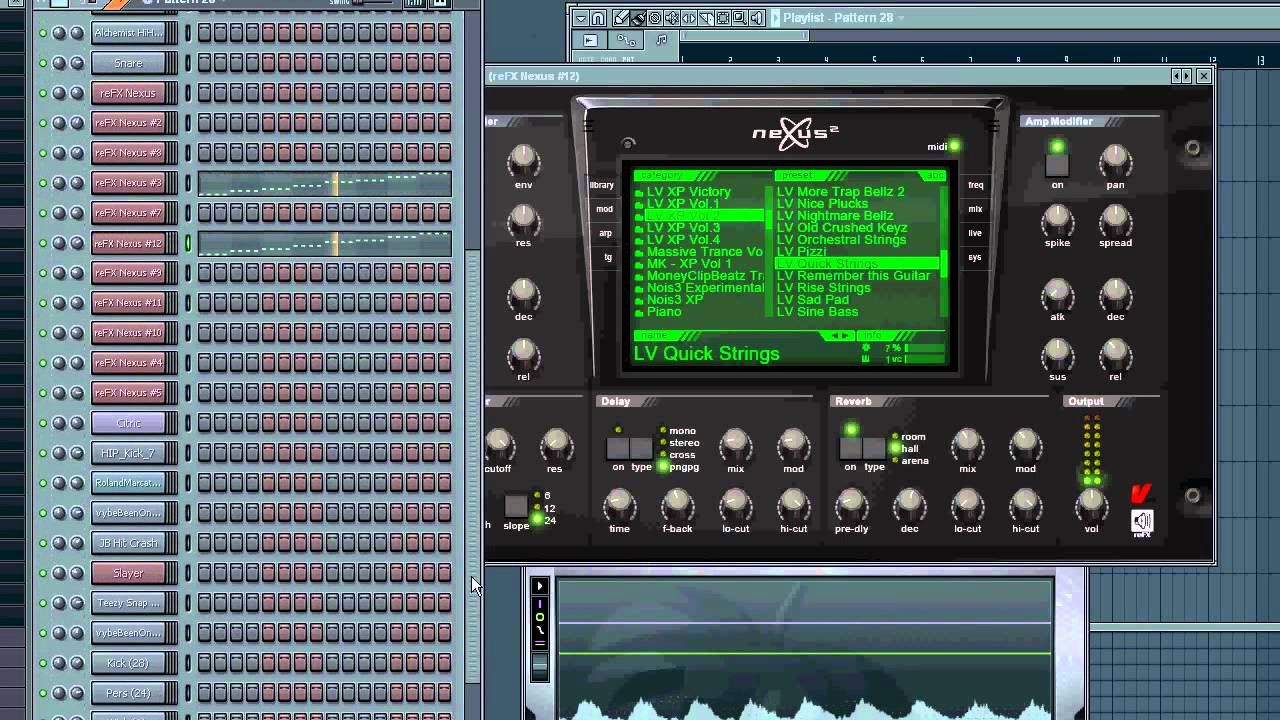This screenshot has height=720, width=1280.
Task: Switch to the mix tab in Nexus
Action: coord(975,209)
